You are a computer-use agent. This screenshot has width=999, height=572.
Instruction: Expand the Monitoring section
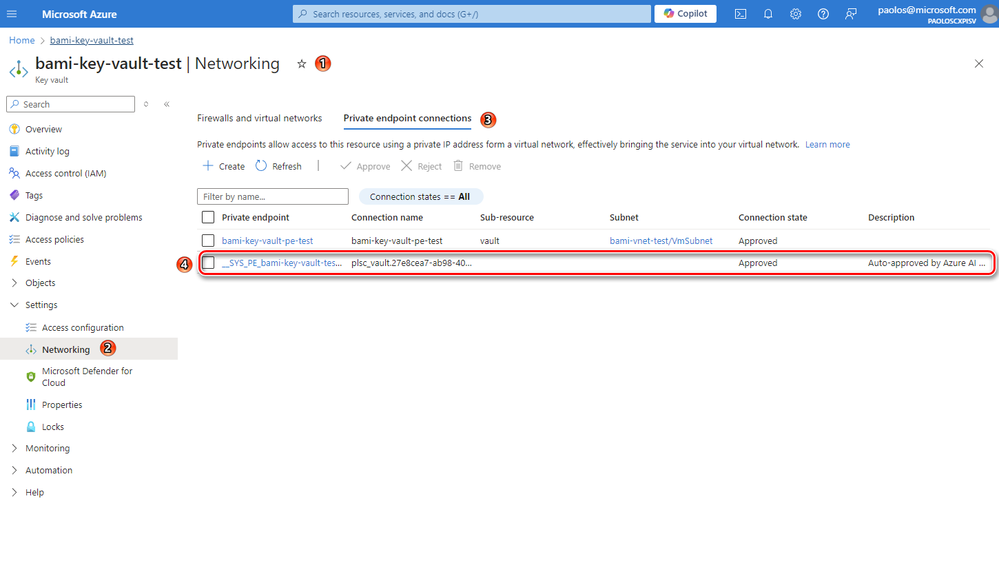pos(14,448)
